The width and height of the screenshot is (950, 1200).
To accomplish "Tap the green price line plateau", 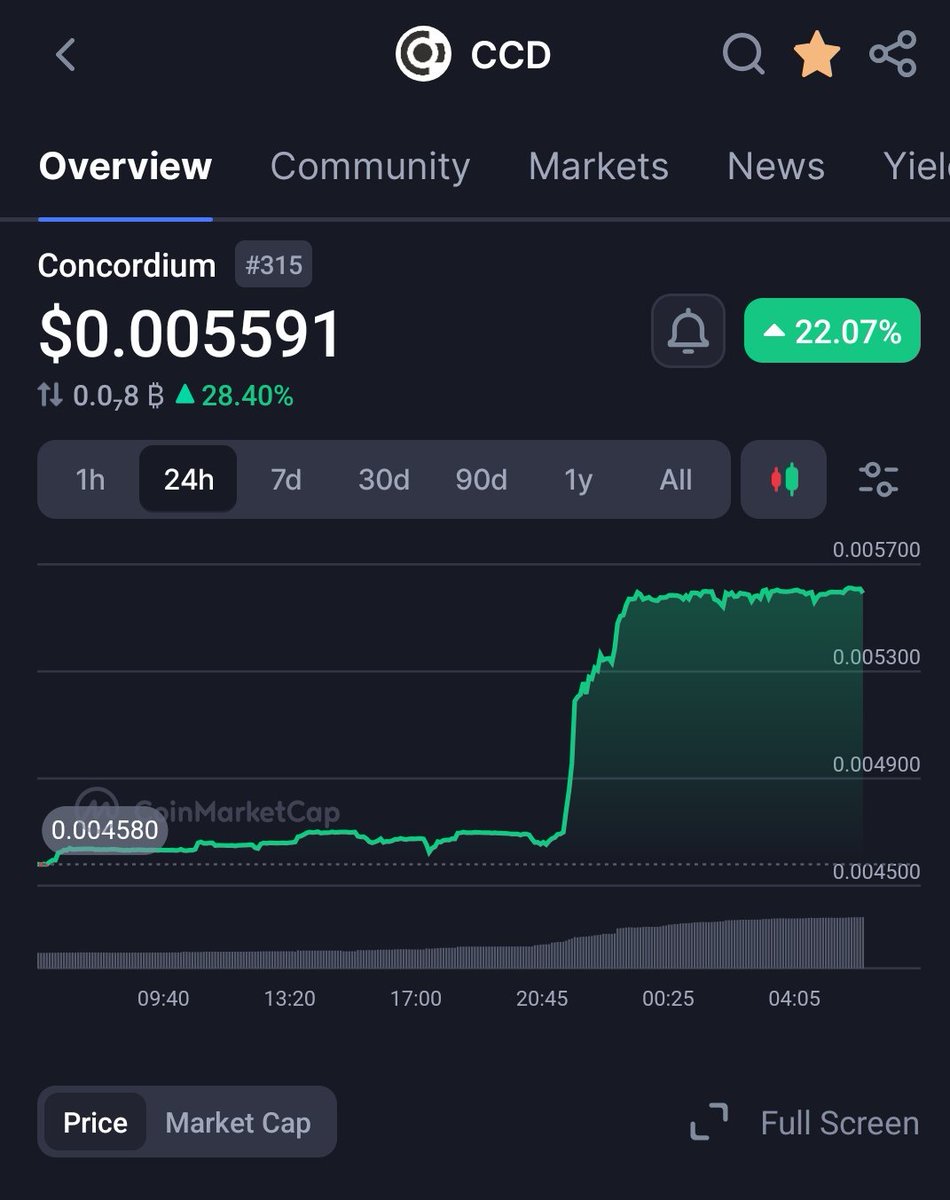I will [x=745, y=595].
